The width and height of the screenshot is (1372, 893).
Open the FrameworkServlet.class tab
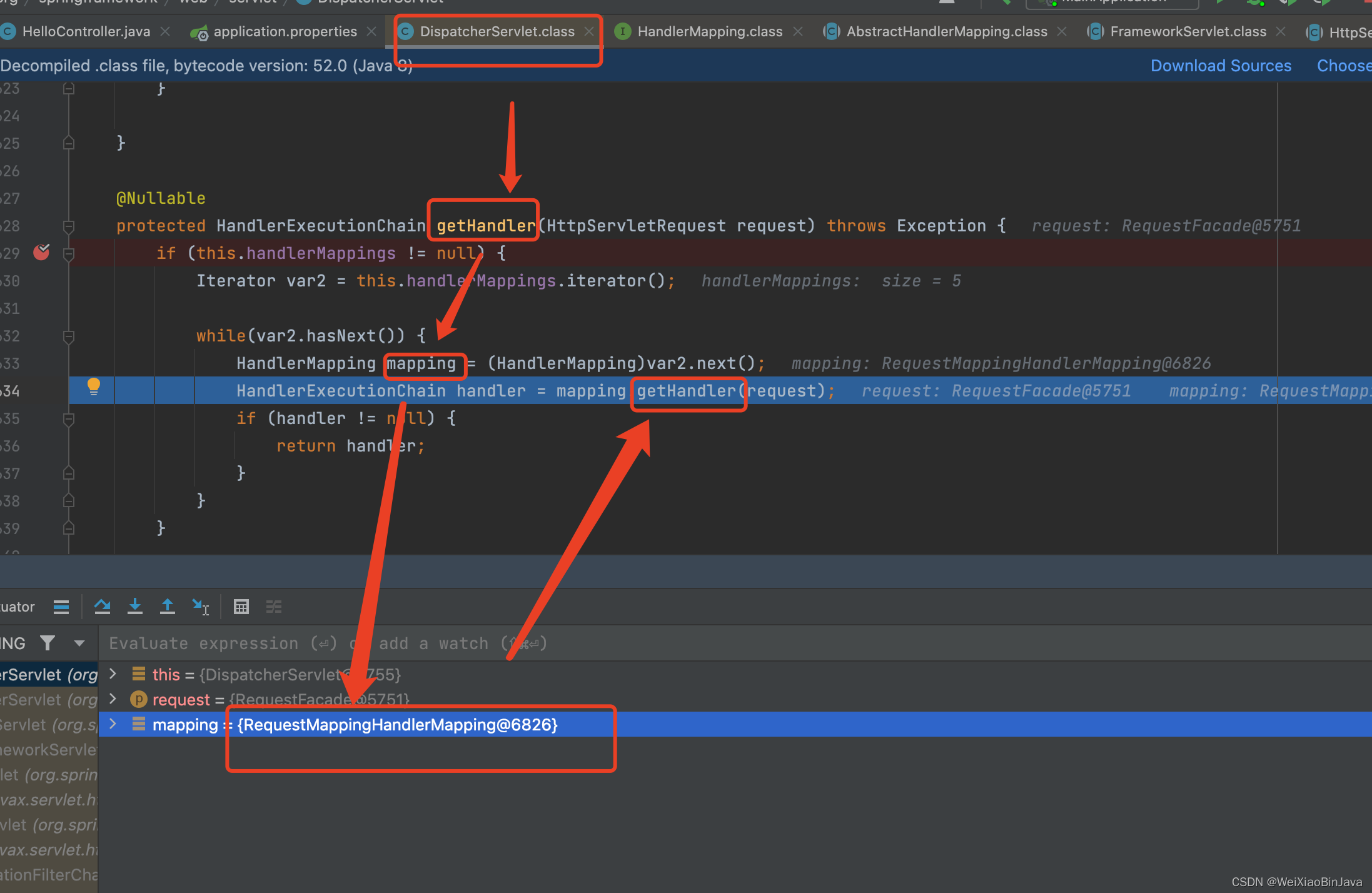click(x=1188, y=31)
